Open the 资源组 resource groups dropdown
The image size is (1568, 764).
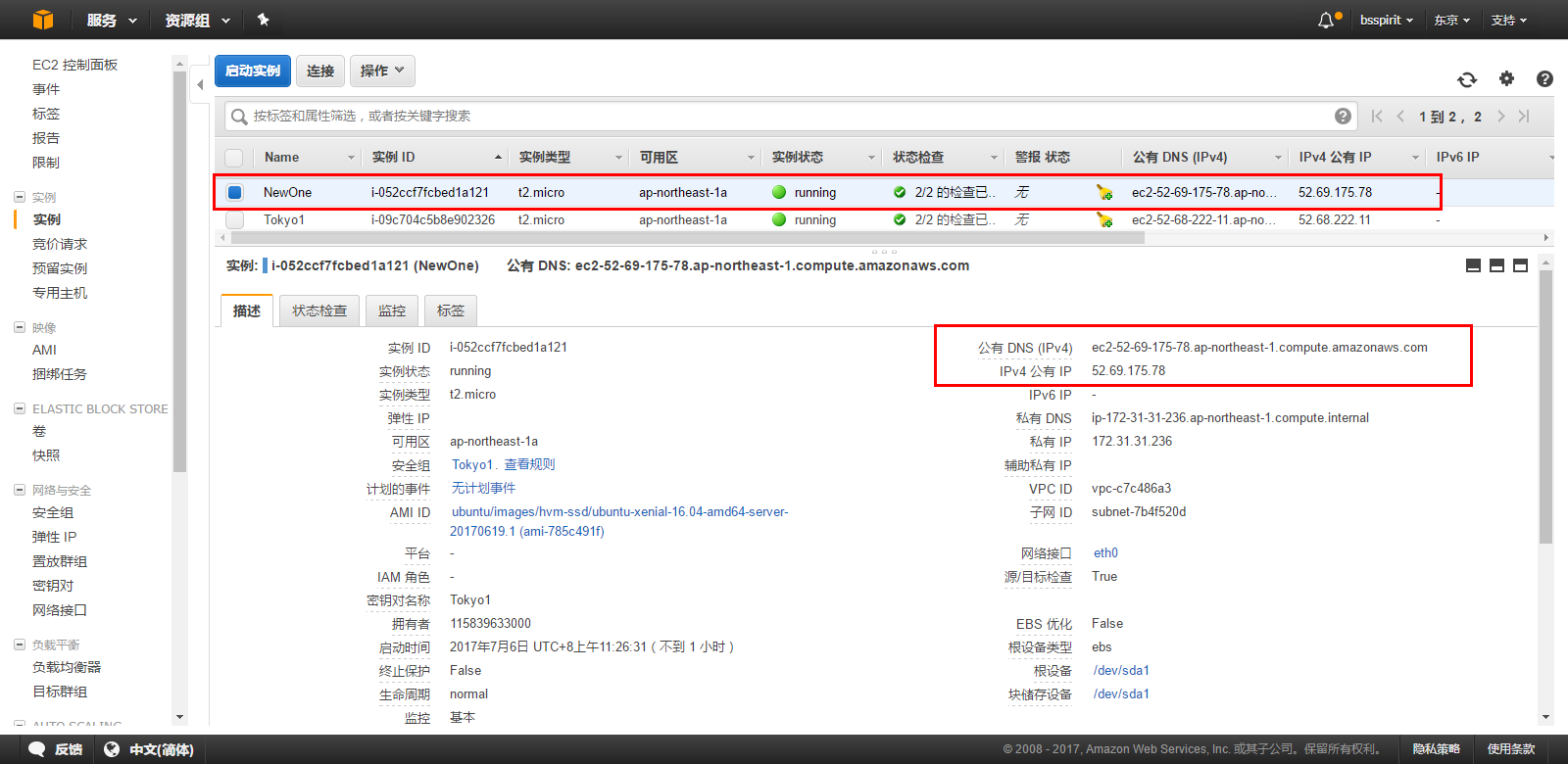(x=197, y=20)
